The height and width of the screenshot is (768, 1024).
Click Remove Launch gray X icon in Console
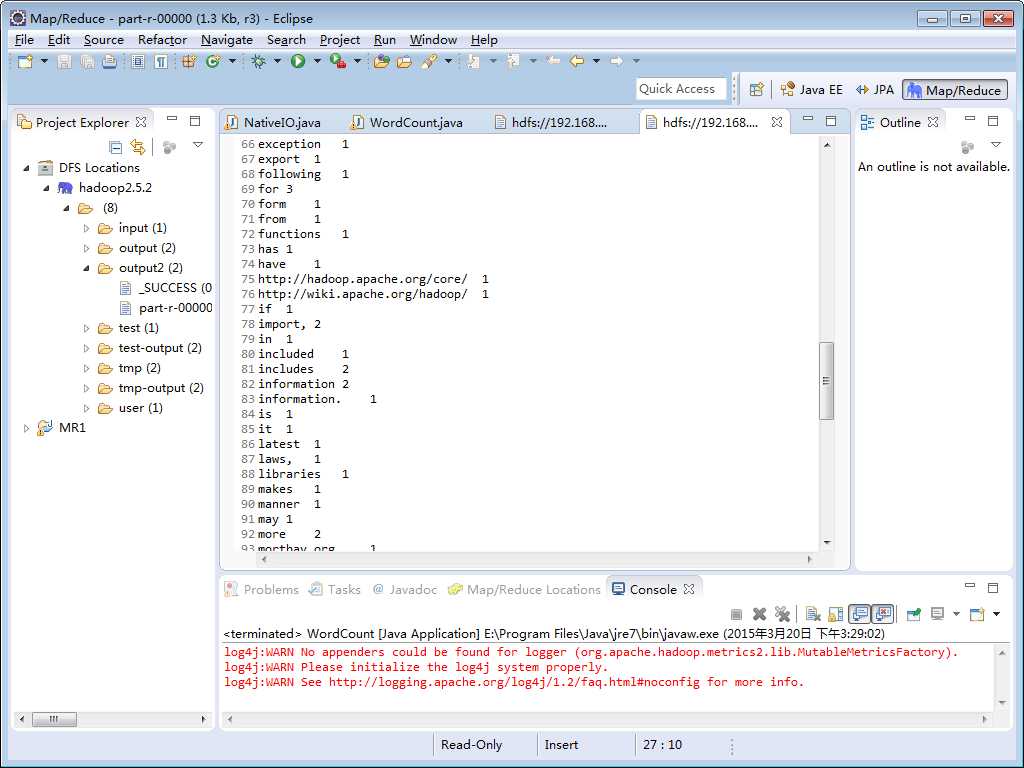pos(760,615)
